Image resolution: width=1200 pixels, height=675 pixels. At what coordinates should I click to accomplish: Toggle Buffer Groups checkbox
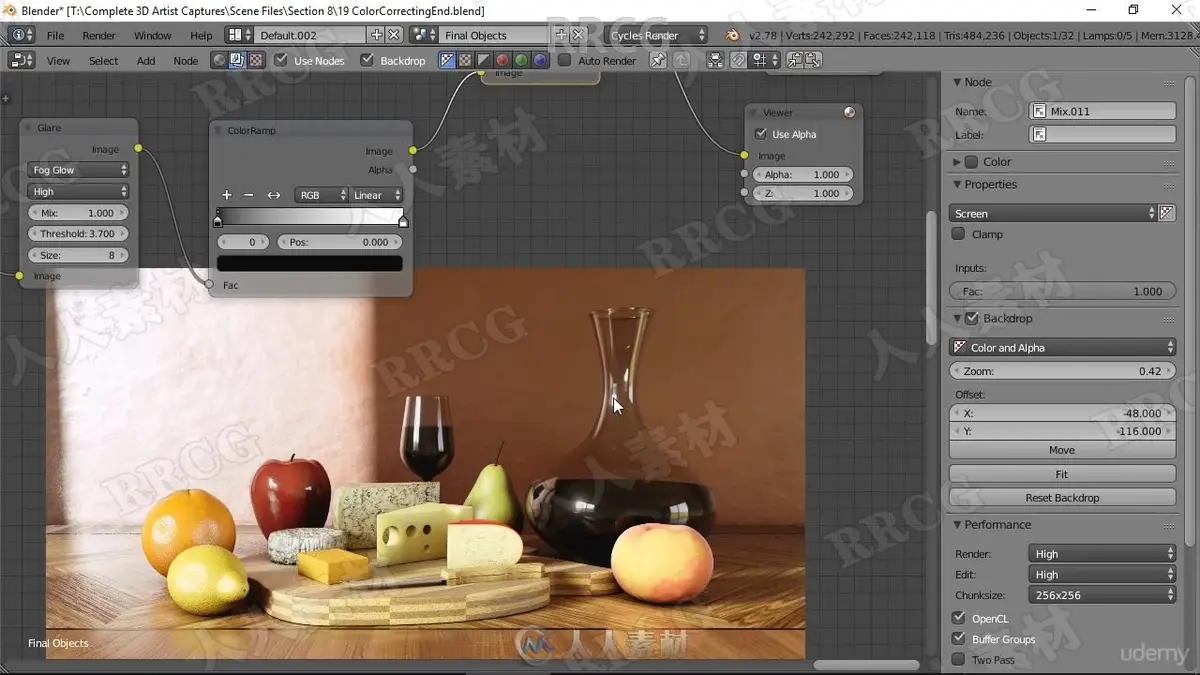[959, 639]
